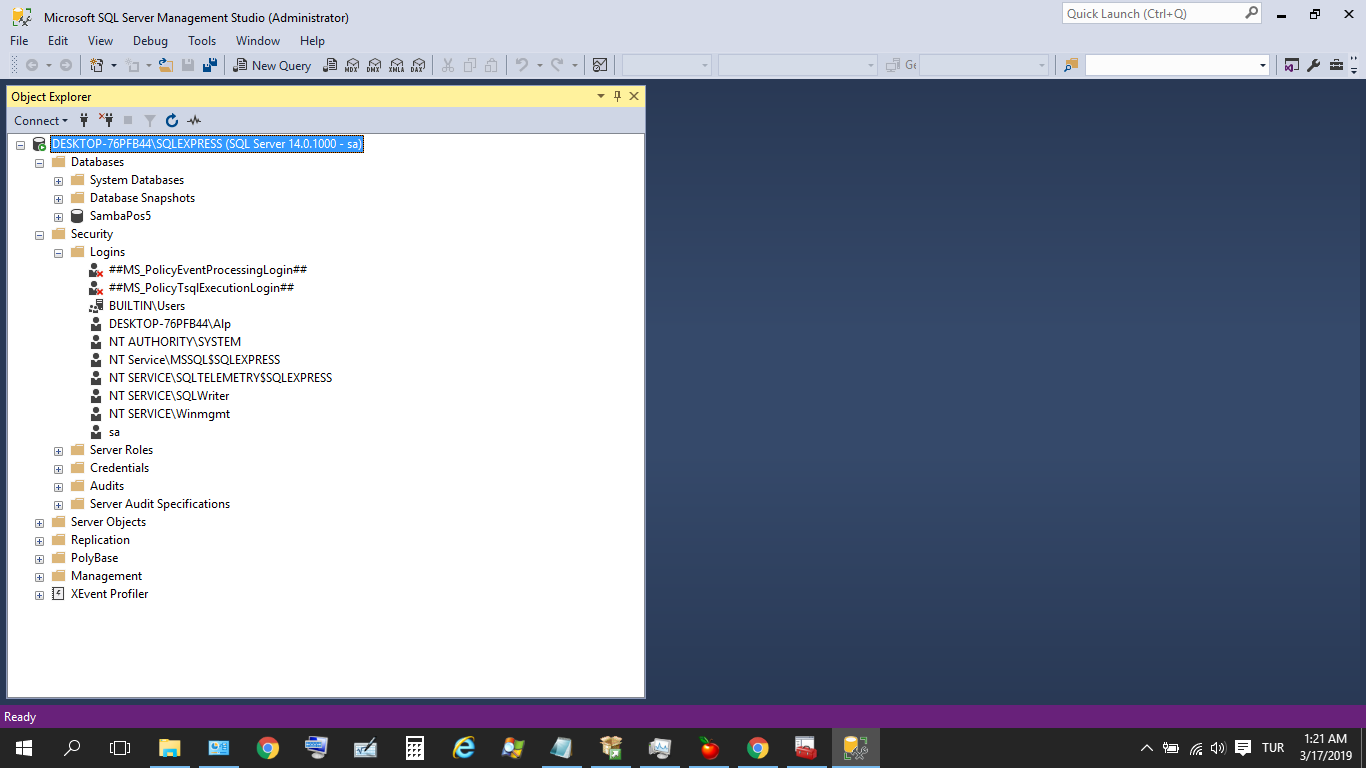Expand the Server Roles folder
The image size is (1366, 768).
coord(58,451)
